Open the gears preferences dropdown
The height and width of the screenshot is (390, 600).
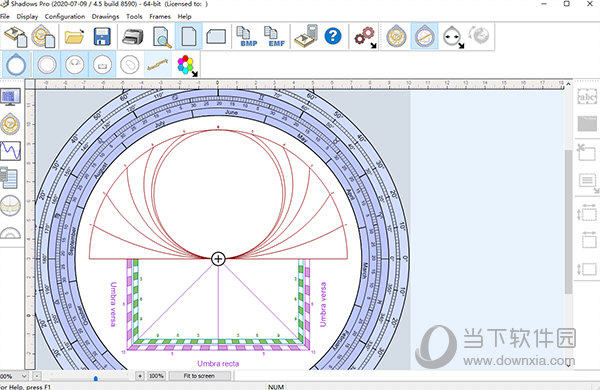[365, 37]
